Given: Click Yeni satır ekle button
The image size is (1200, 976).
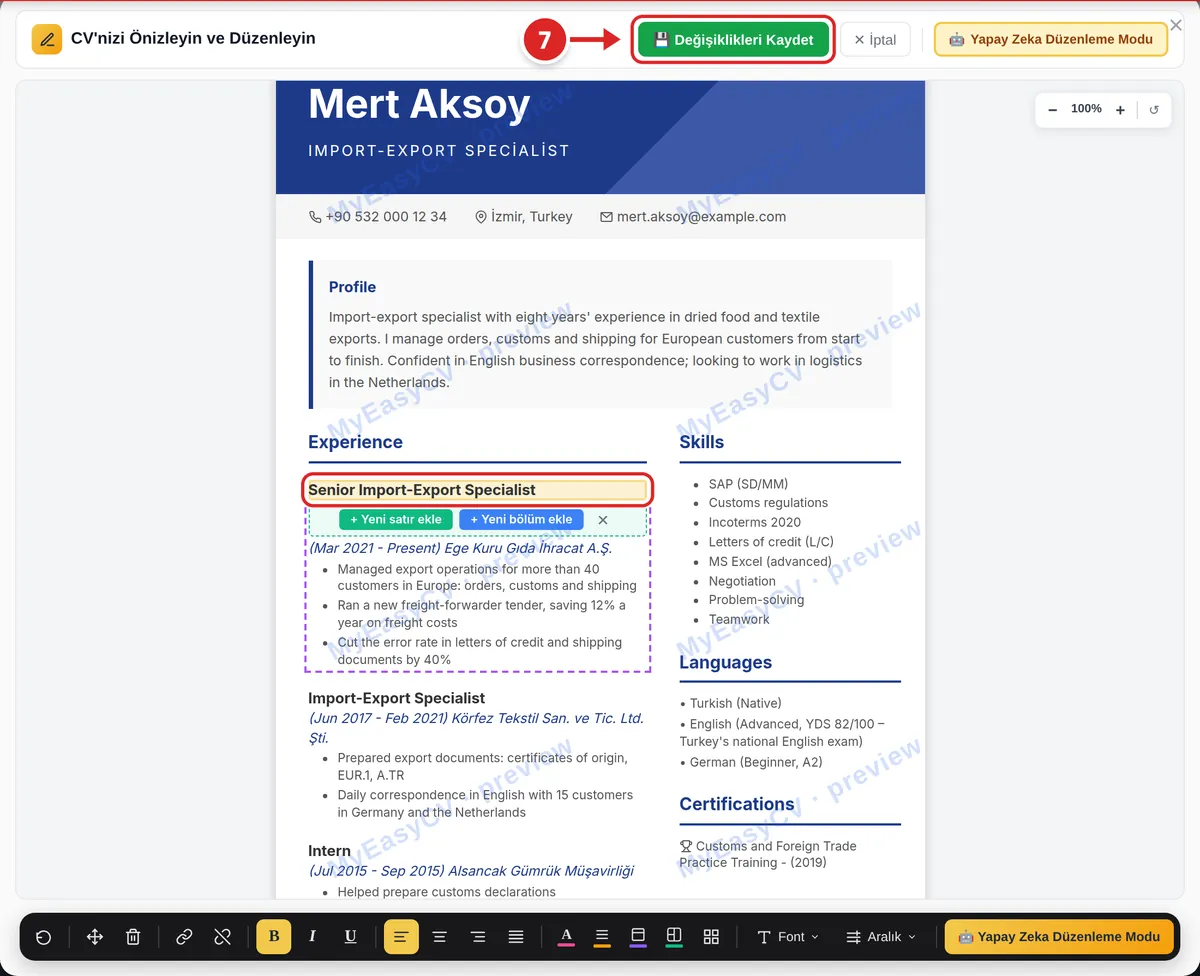Looking at the screenshot, I should tap(396, 520).
